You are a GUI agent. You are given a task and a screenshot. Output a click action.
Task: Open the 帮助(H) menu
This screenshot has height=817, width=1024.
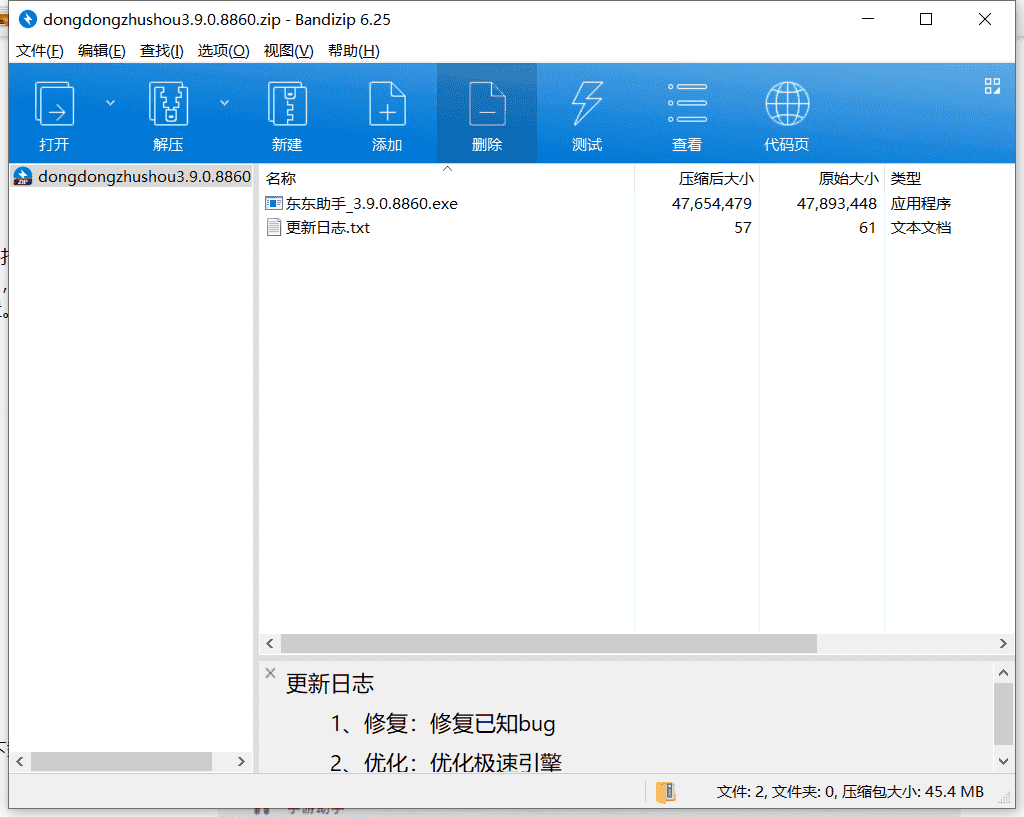click(353, 51)
